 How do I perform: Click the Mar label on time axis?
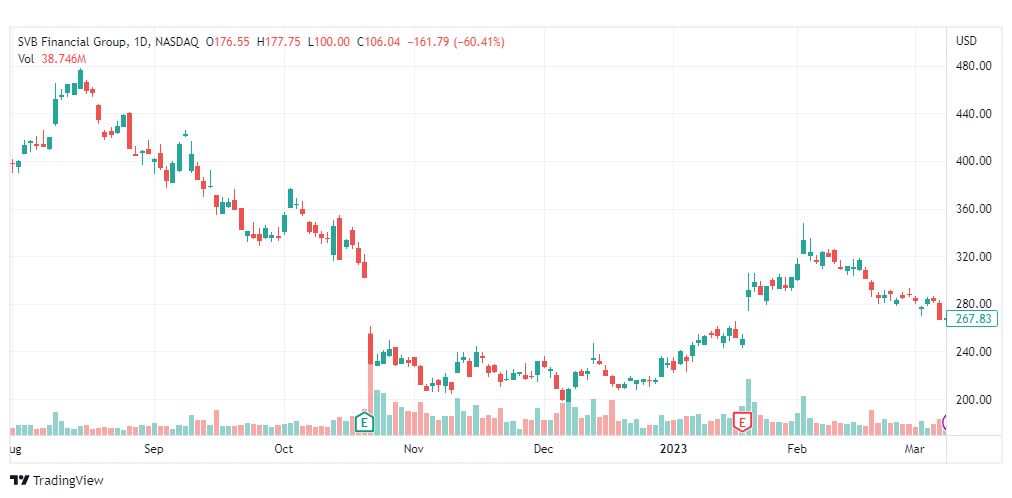tap(914, 448)
